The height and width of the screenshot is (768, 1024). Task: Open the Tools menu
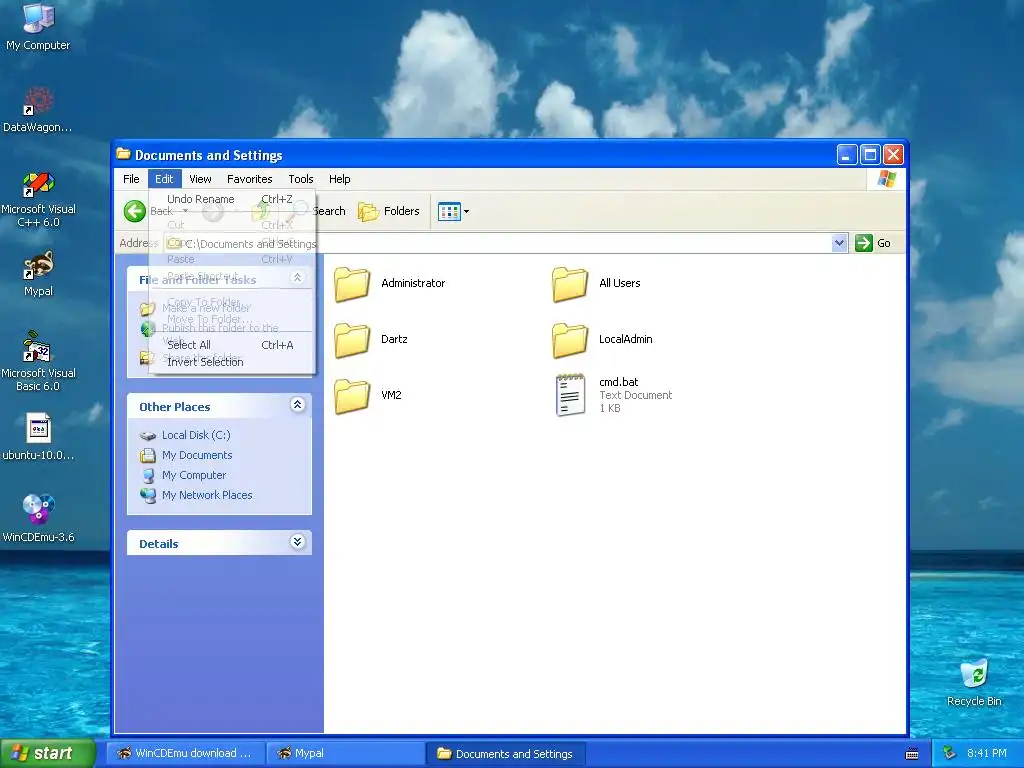(x=301, y=179)
